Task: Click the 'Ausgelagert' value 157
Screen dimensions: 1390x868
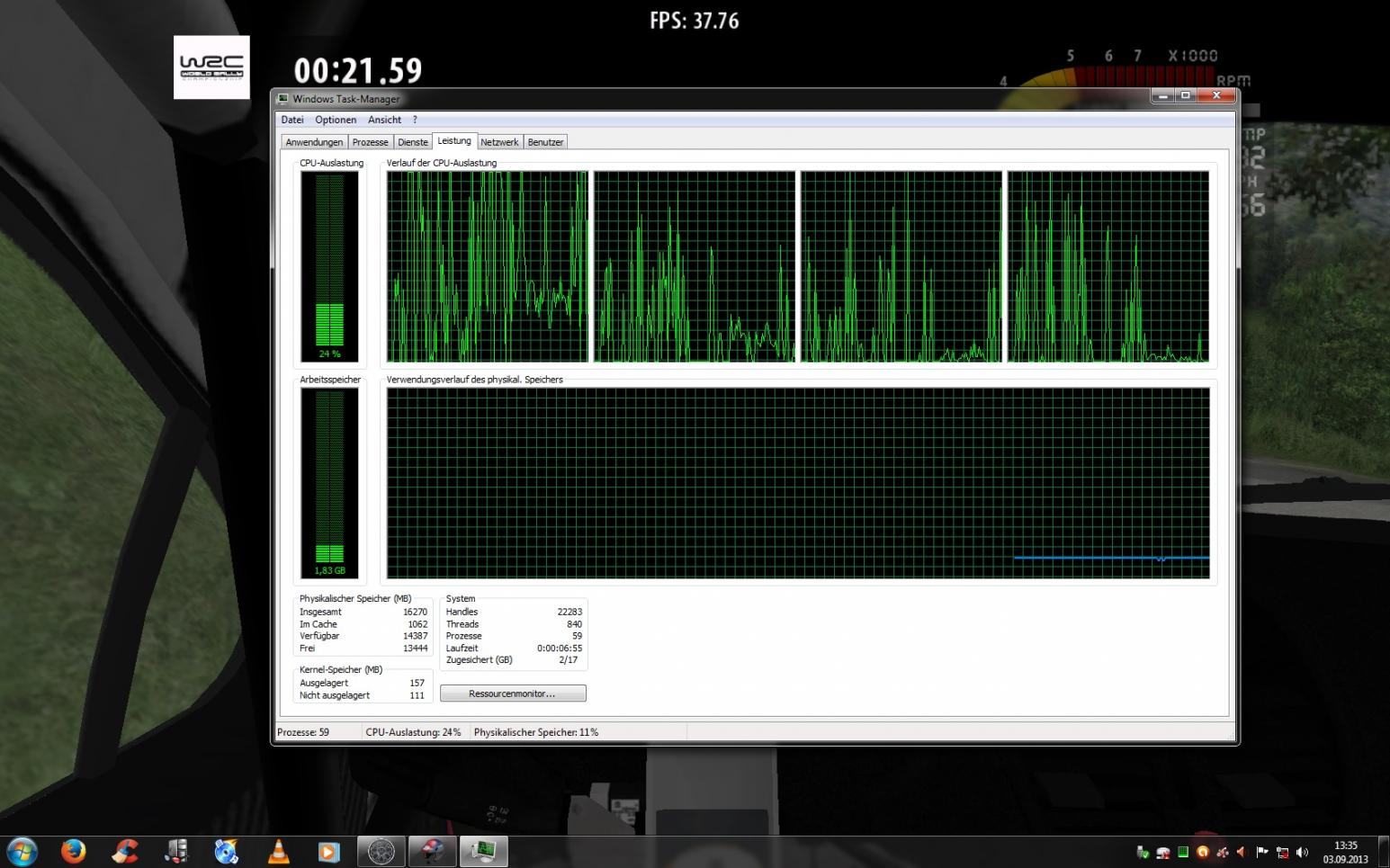Action: click(x=417, y=683)
